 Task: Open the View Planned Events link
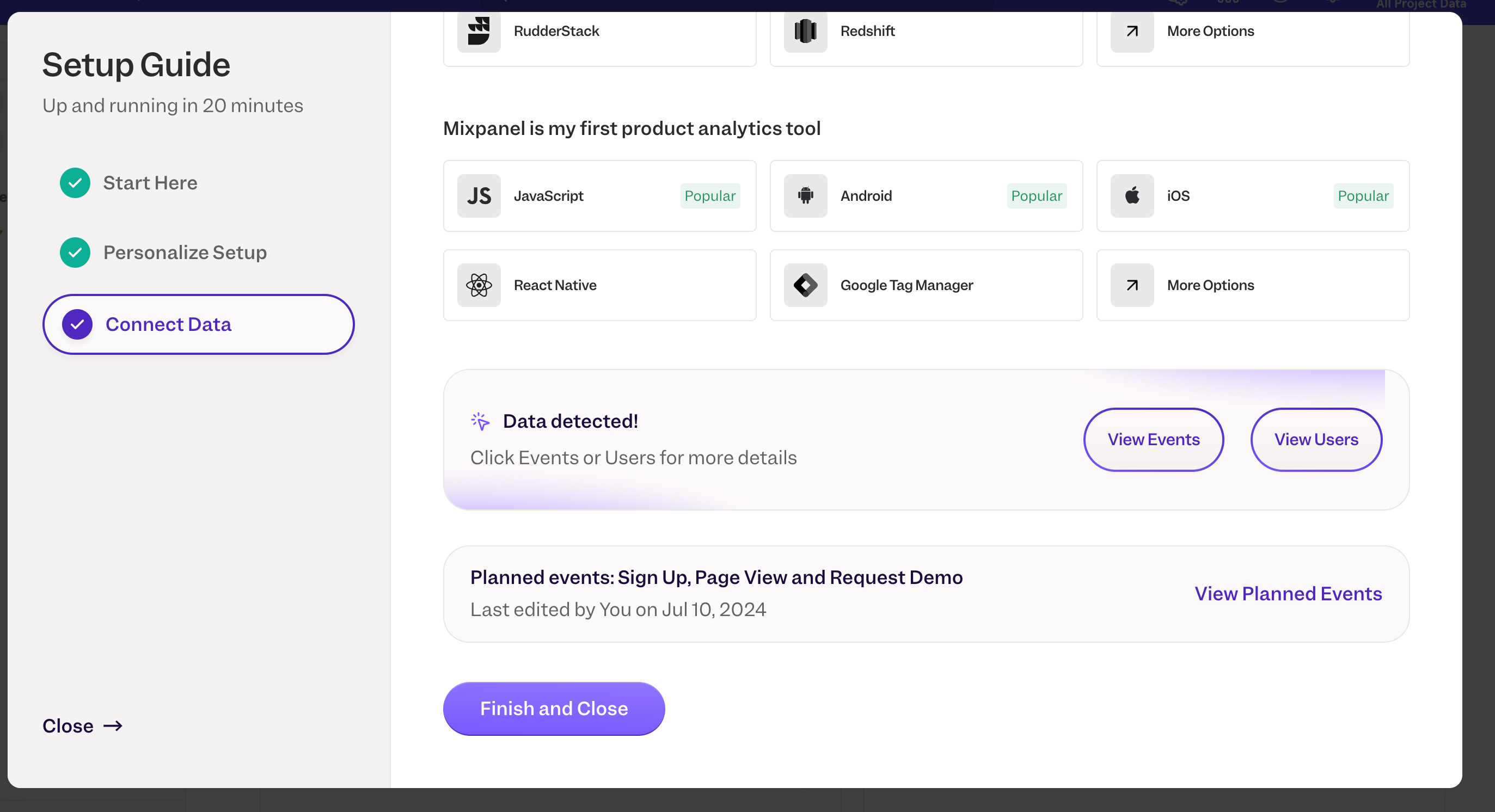coord(1288,593)
